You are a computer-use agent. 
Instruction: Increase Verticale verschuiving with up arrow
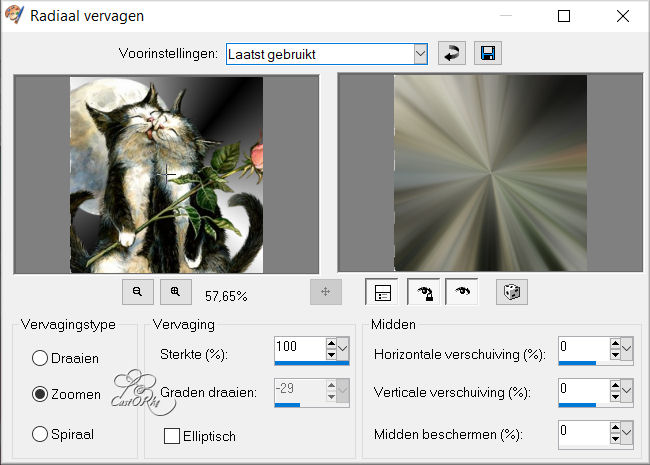615,385
